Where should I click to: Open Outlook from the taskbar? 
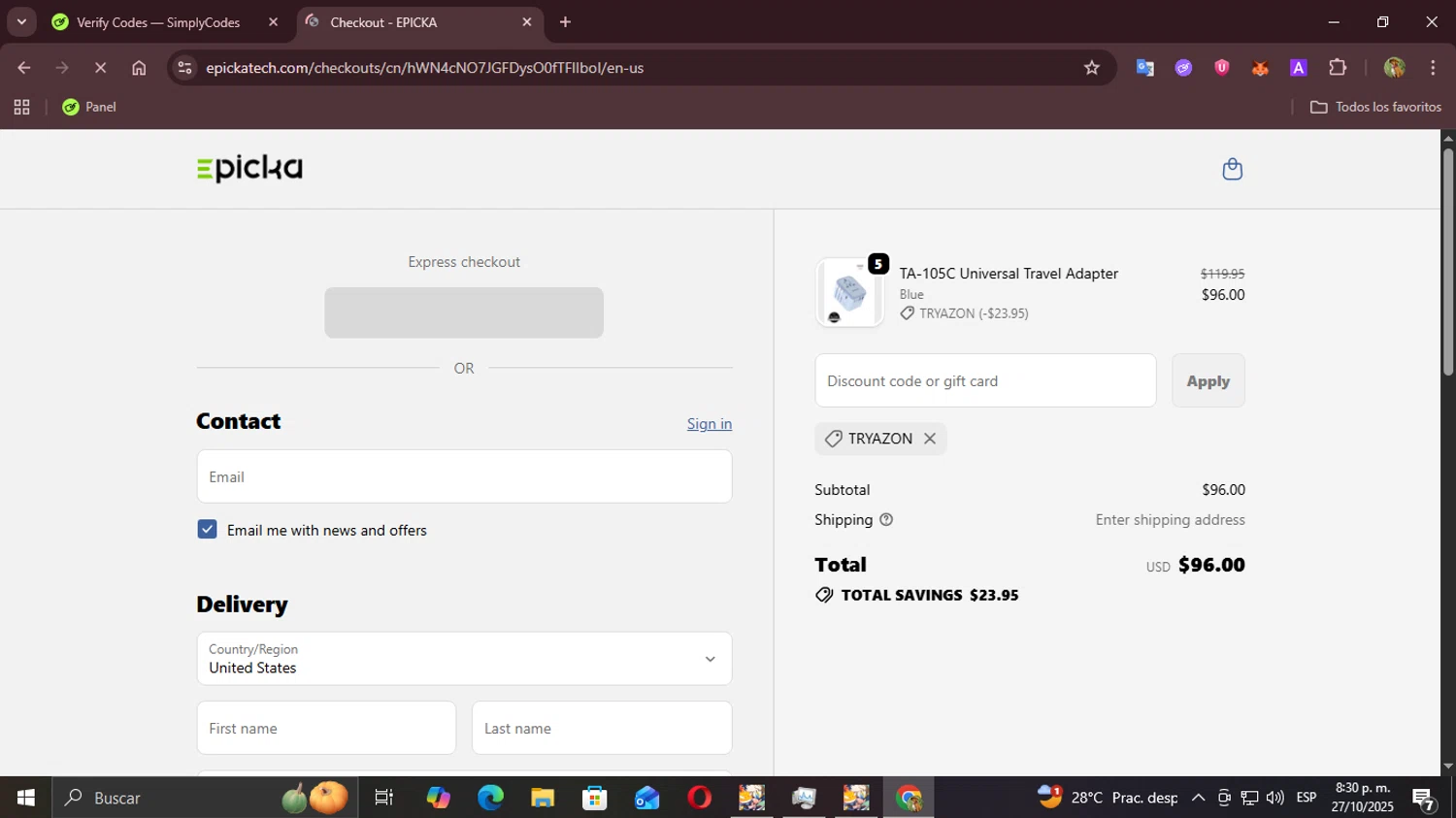tap(647, 798)
